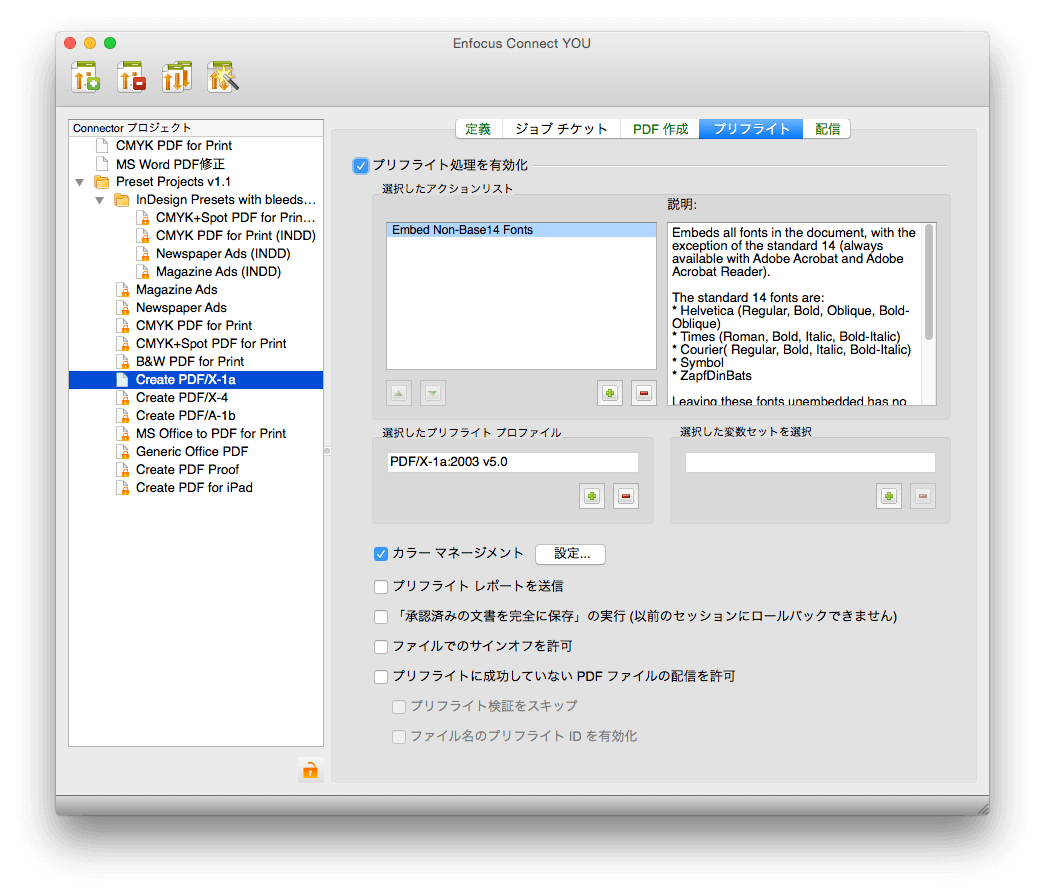Screen dimensions: 1045x895
Task: Move the selected action list up
Action: 399,393
